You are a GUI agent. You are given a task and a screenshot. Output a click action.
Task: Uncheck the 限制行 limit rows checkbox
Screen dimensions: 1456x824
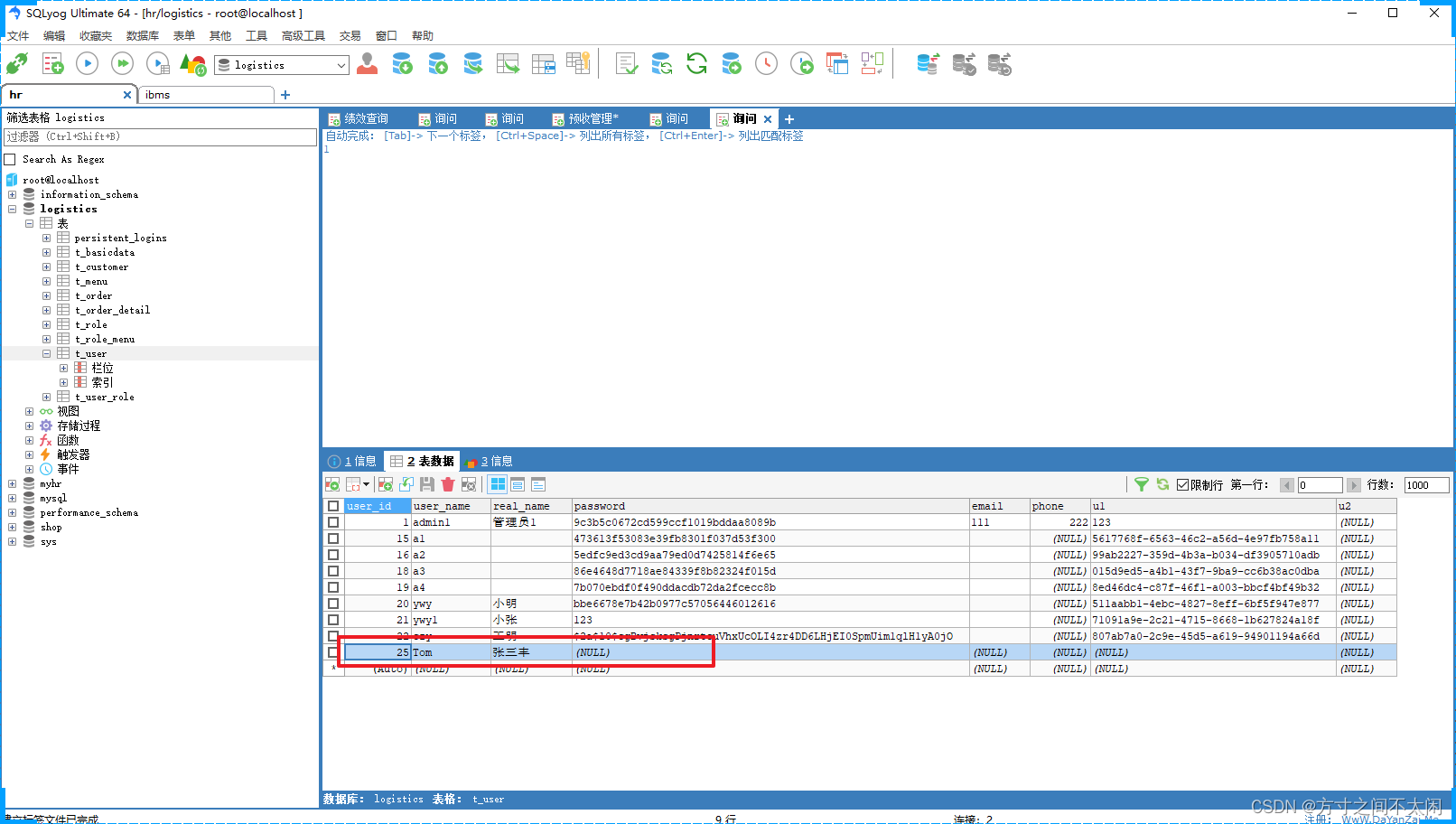point(1181,484)
